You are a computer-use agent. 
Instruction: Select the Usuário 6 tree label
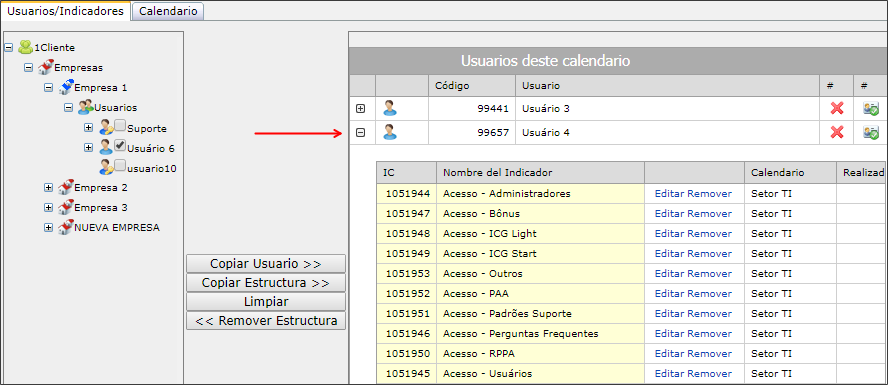151,149
